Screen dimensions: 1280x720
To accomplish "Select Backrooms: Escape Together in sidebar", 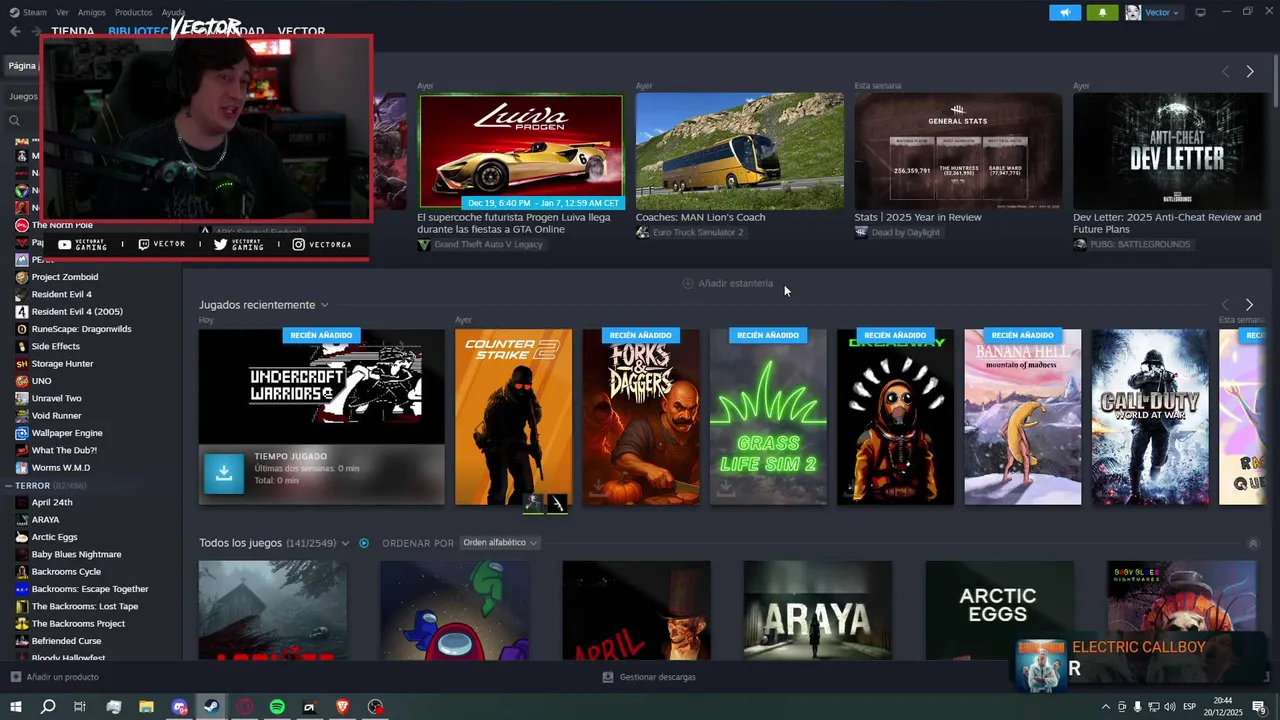I will [90, 589].
